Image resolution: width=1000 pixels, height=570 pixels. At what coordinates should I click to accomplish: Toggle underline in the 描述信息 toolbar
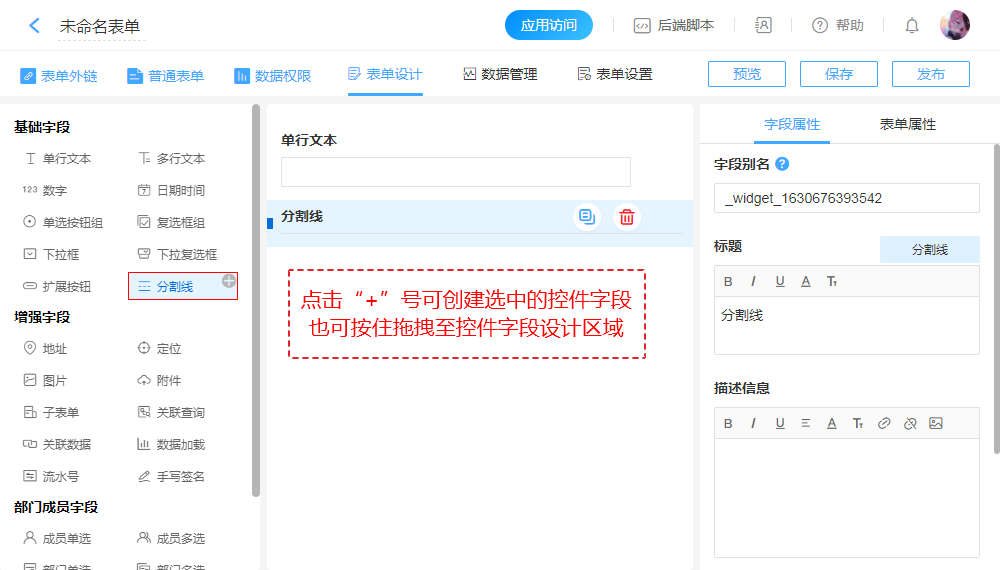(x=779, y=423)
